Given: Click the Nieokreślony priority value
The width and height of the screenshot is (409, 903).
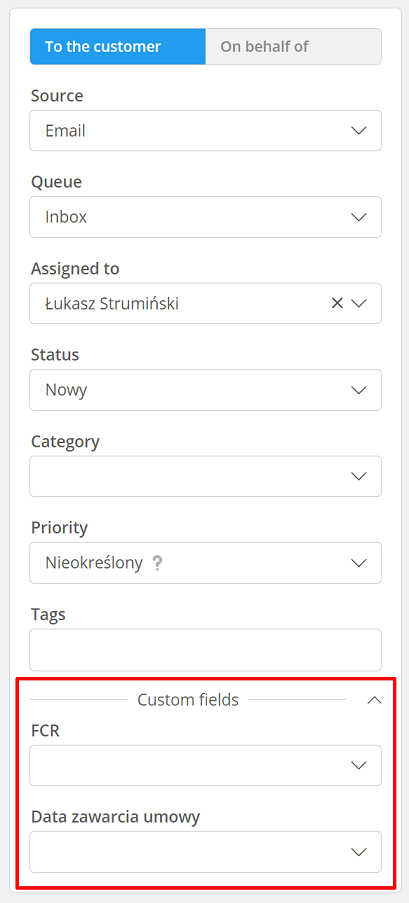Looking at the screenshot, I should [94, 563].
